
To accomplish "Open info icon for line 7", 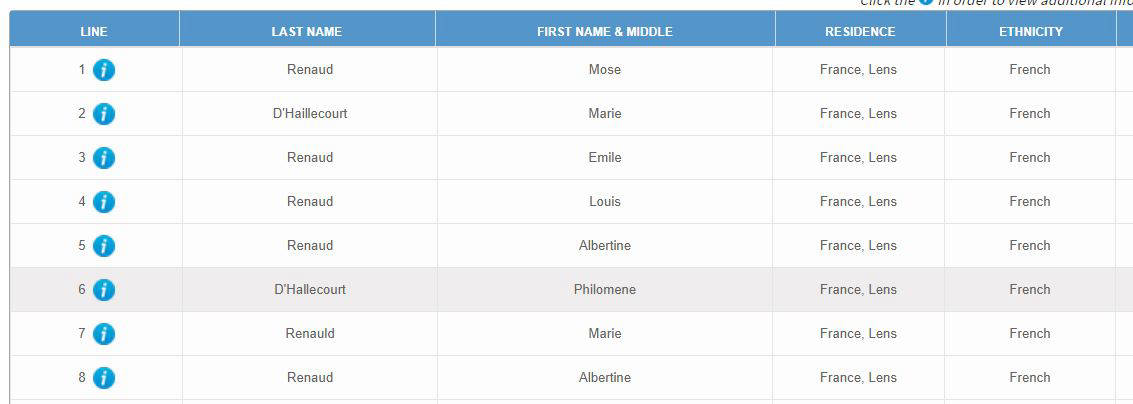I will point(104,334).
